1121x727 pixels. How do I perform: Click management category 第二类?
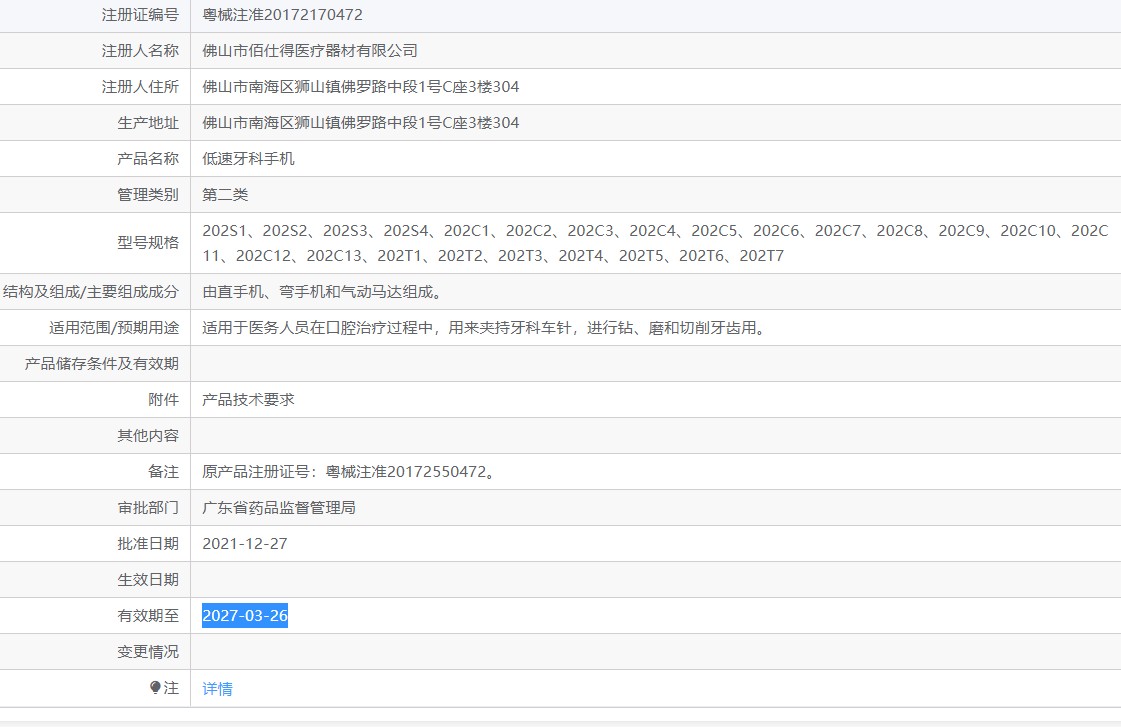coord(225,194)
